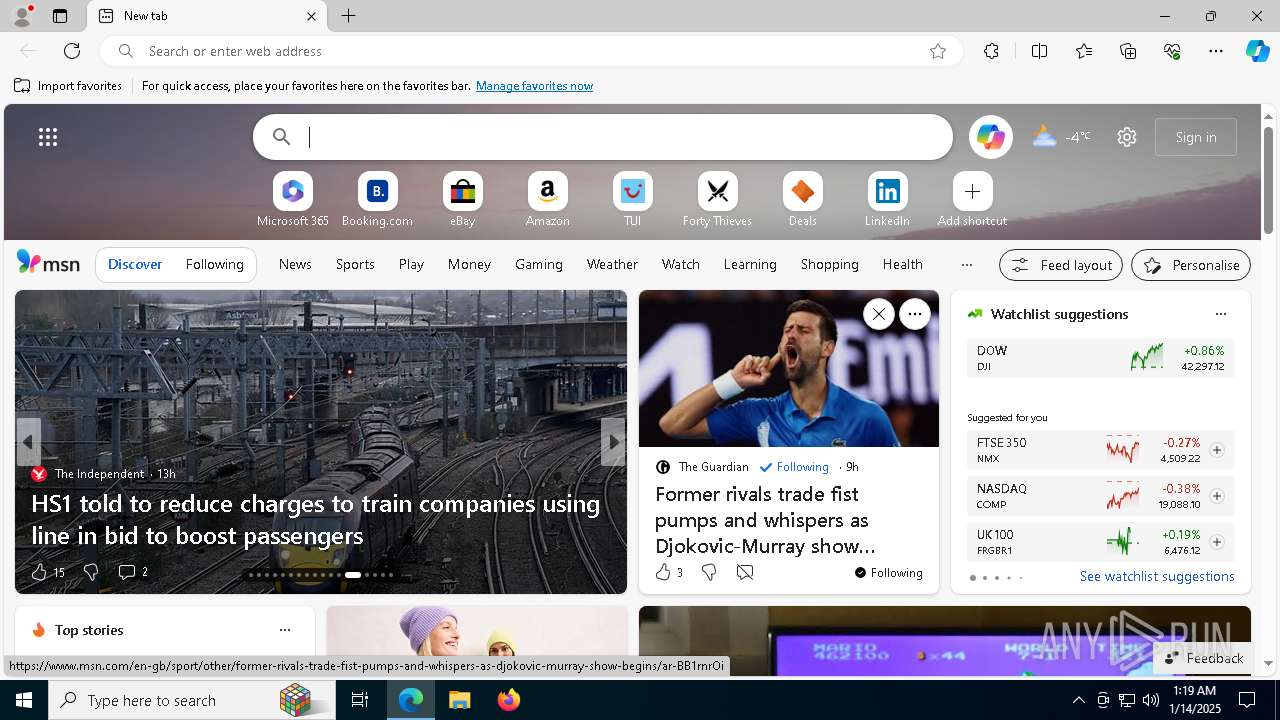1280x720 pixels.
Task: Dislike the Djokovic-Murray article
Action: 709,572
